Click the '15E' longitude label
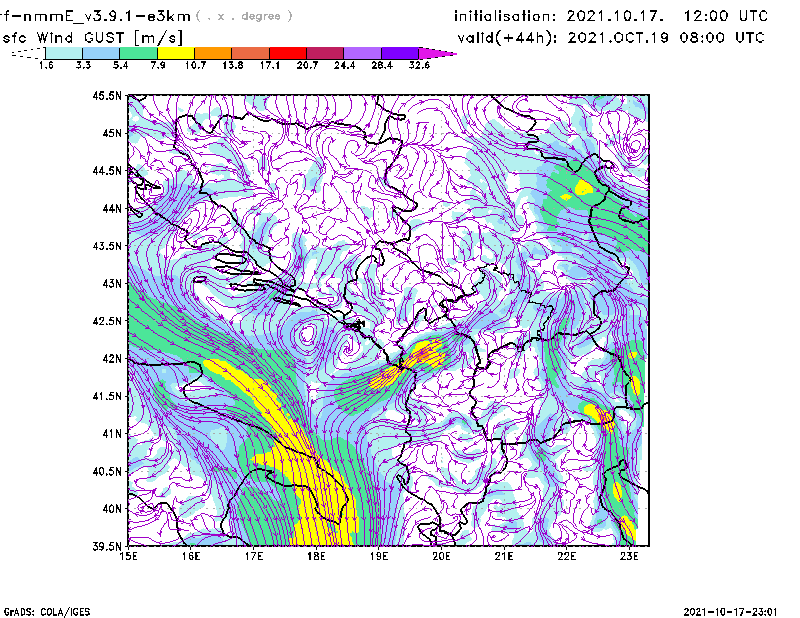Image resolution: width=800 pixels, height=618 pixels. click(x=128, y=556)
